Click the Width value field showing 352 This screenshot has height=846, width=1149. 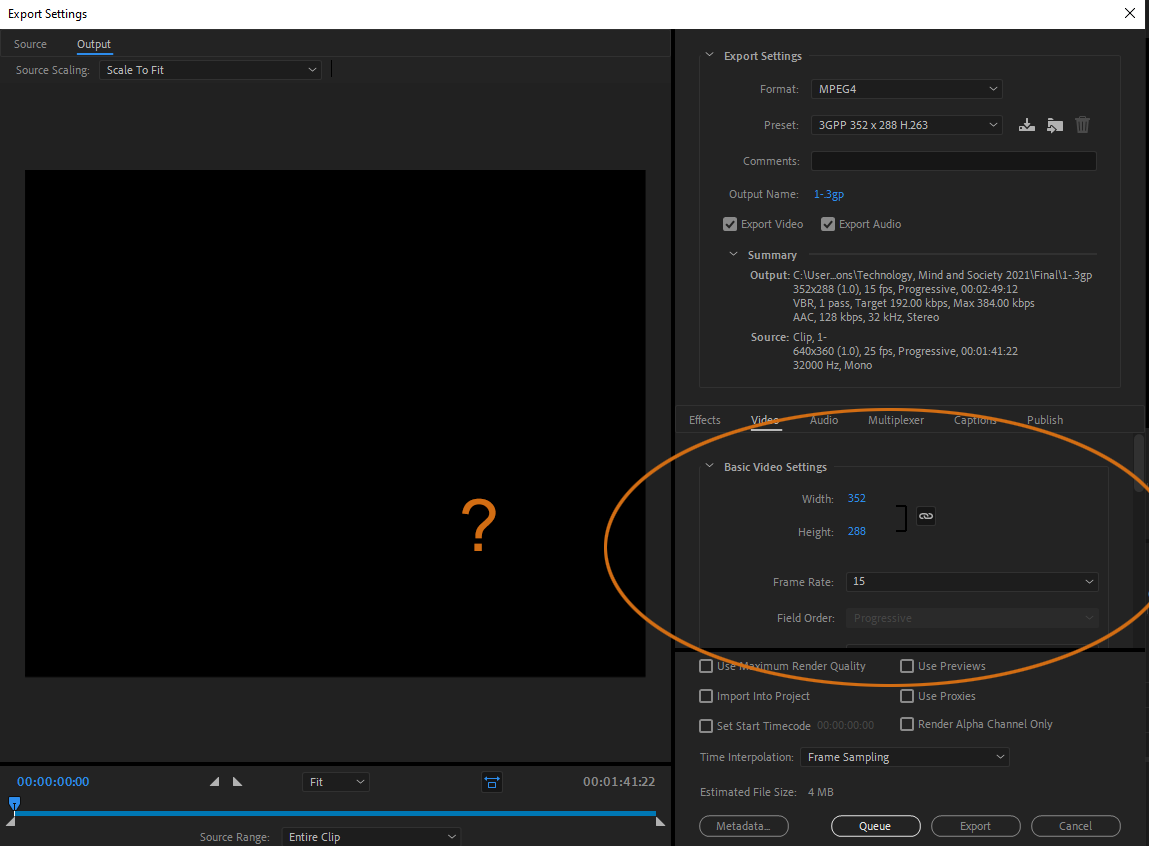point(856,497)
